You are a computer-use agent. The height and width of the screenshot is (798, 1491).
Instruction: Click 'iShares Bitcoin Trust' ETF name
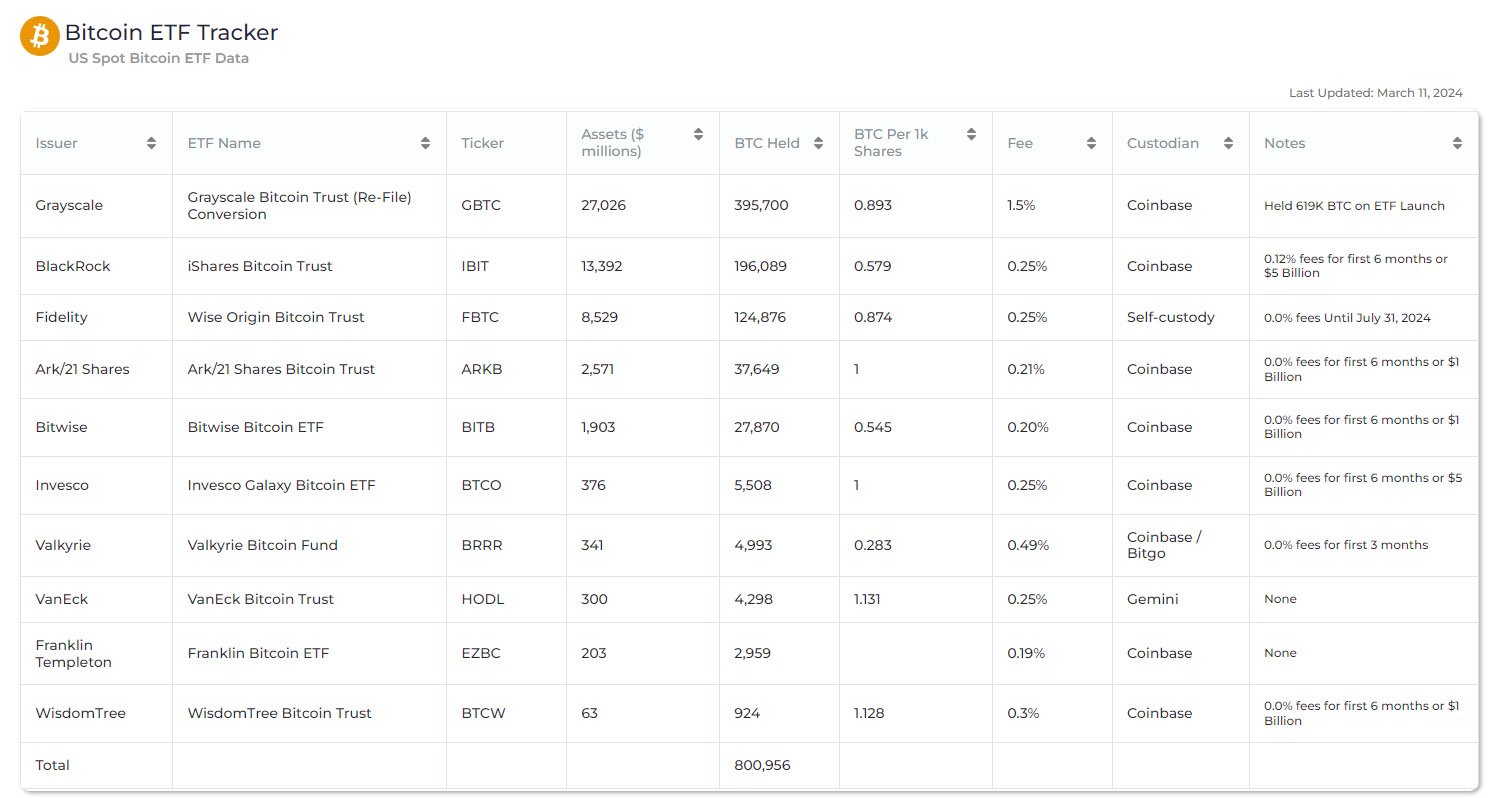(260, 266)
